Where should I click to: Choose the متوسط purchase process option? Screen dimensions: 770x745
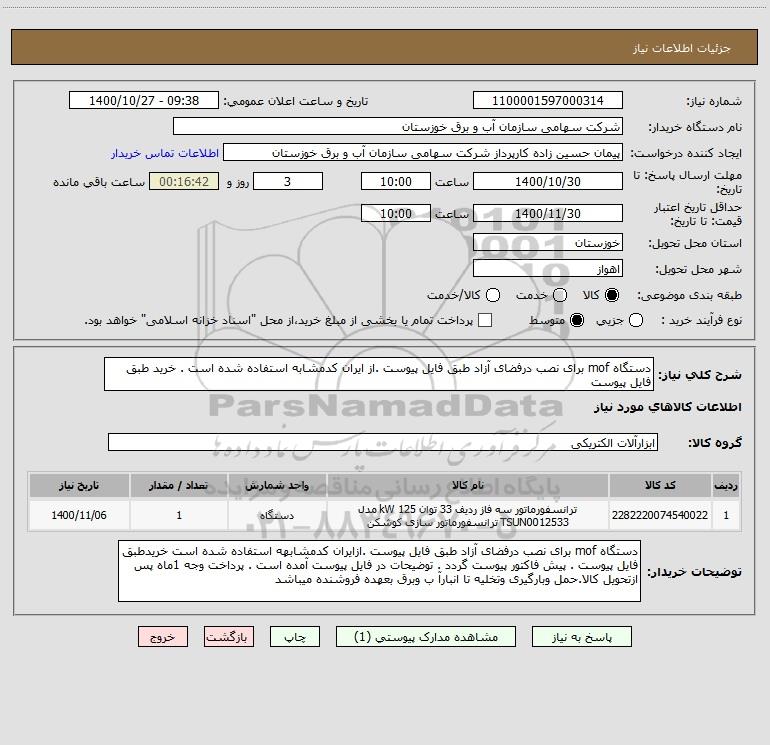pos(577,320)
